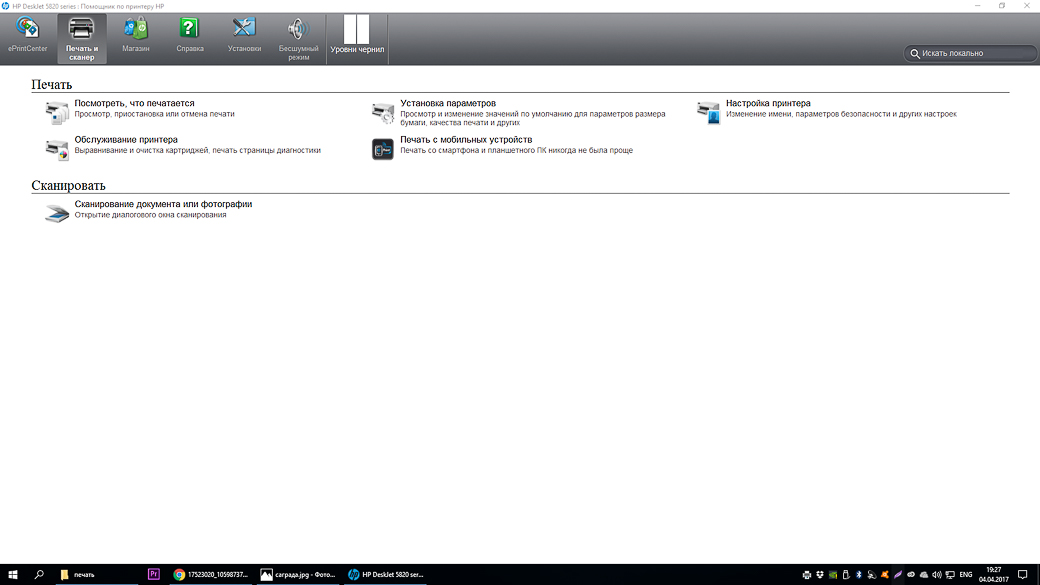Open the Windows Start menu
The image size is (1040, 585).
13,574
